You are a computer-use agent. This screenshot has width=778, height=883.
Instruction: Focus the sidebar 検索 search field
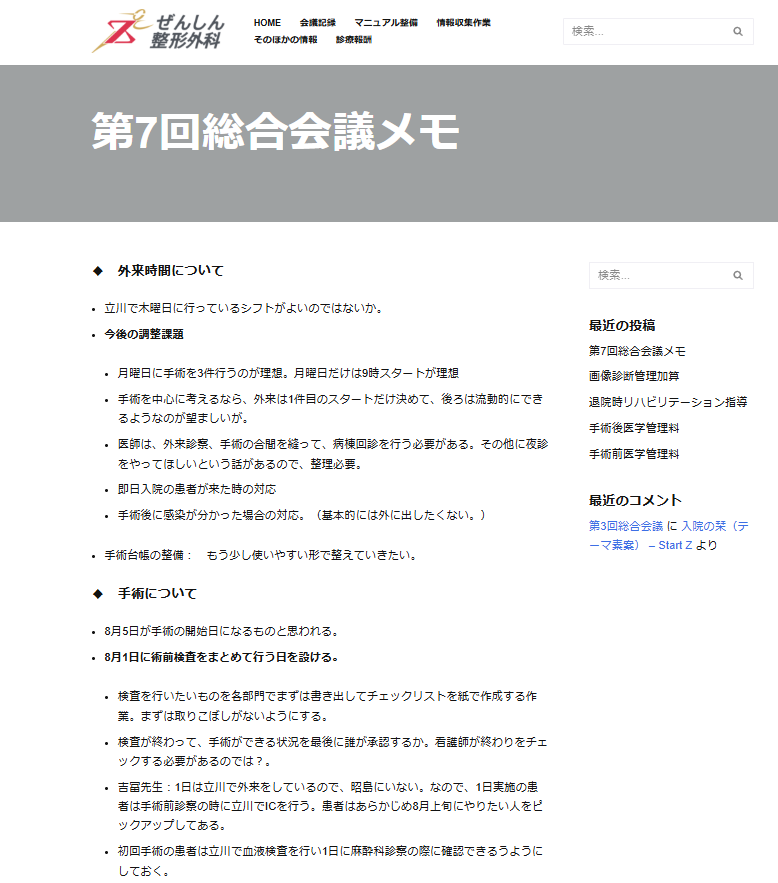pos(655,276)
